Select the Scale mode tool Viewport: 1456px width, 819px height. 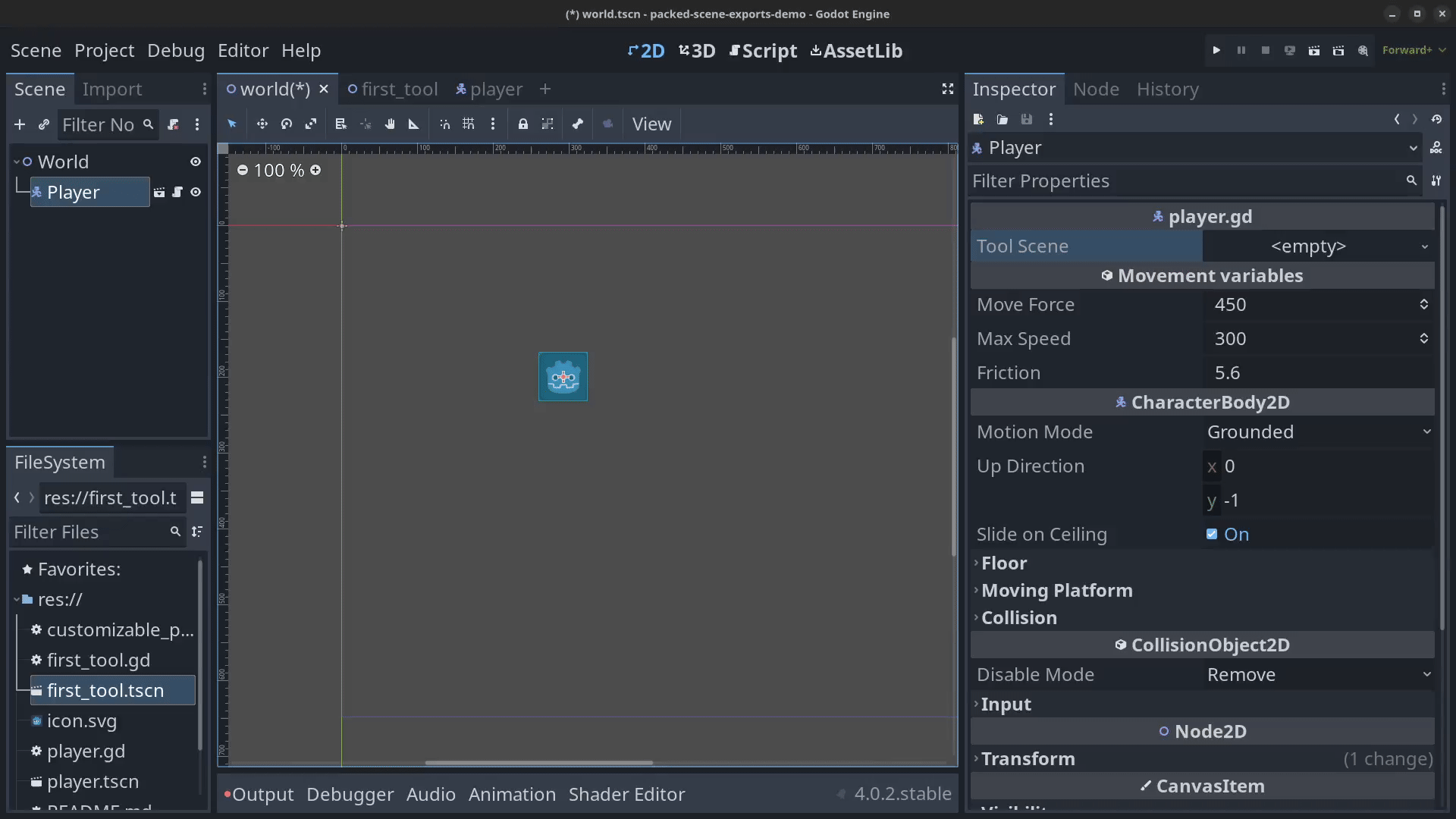click(311, 124)
